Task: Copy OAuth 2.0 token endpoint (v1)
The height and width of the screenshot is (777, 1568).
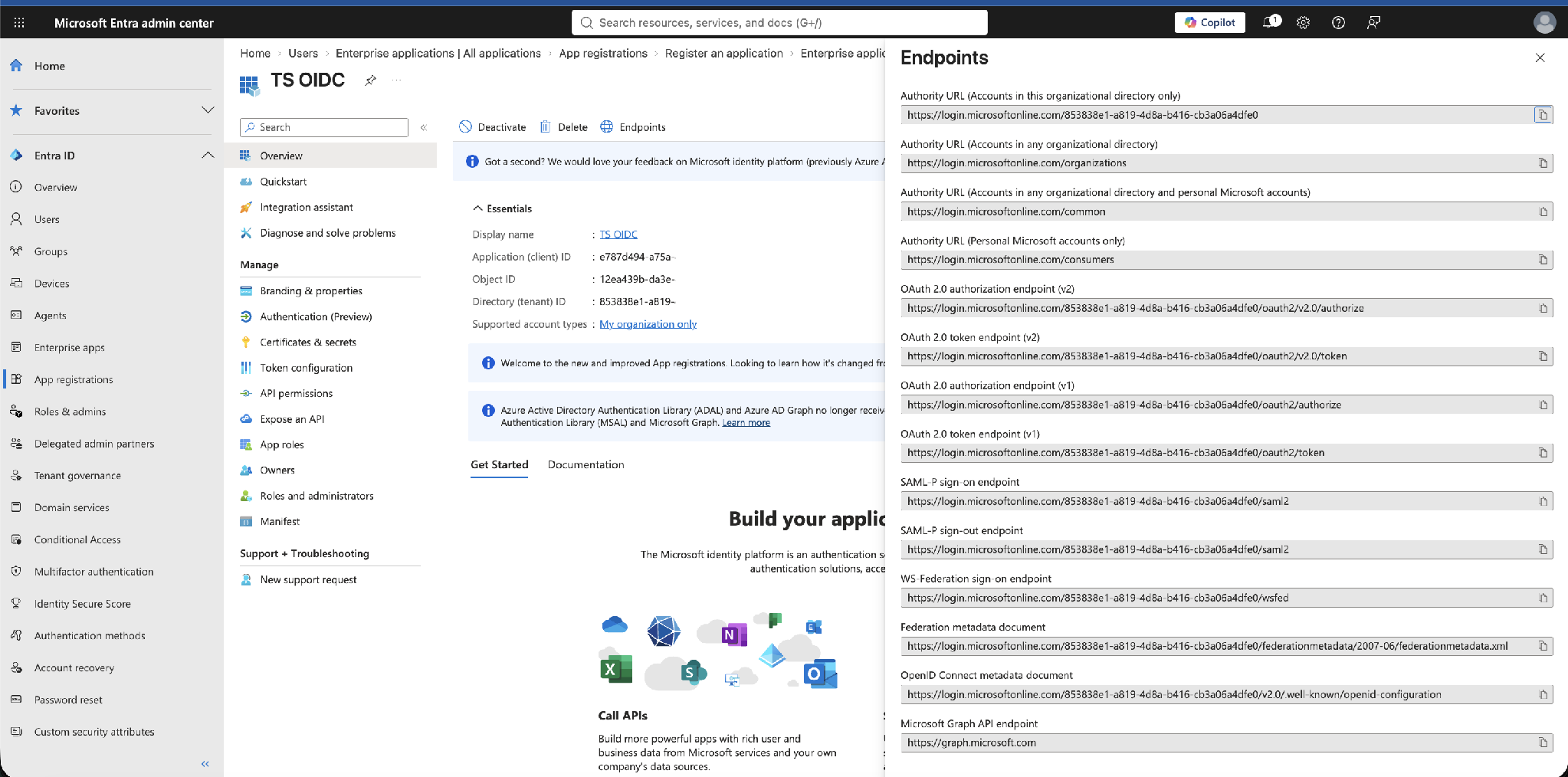Action: pyautogui.click(x=1543, y=453)
